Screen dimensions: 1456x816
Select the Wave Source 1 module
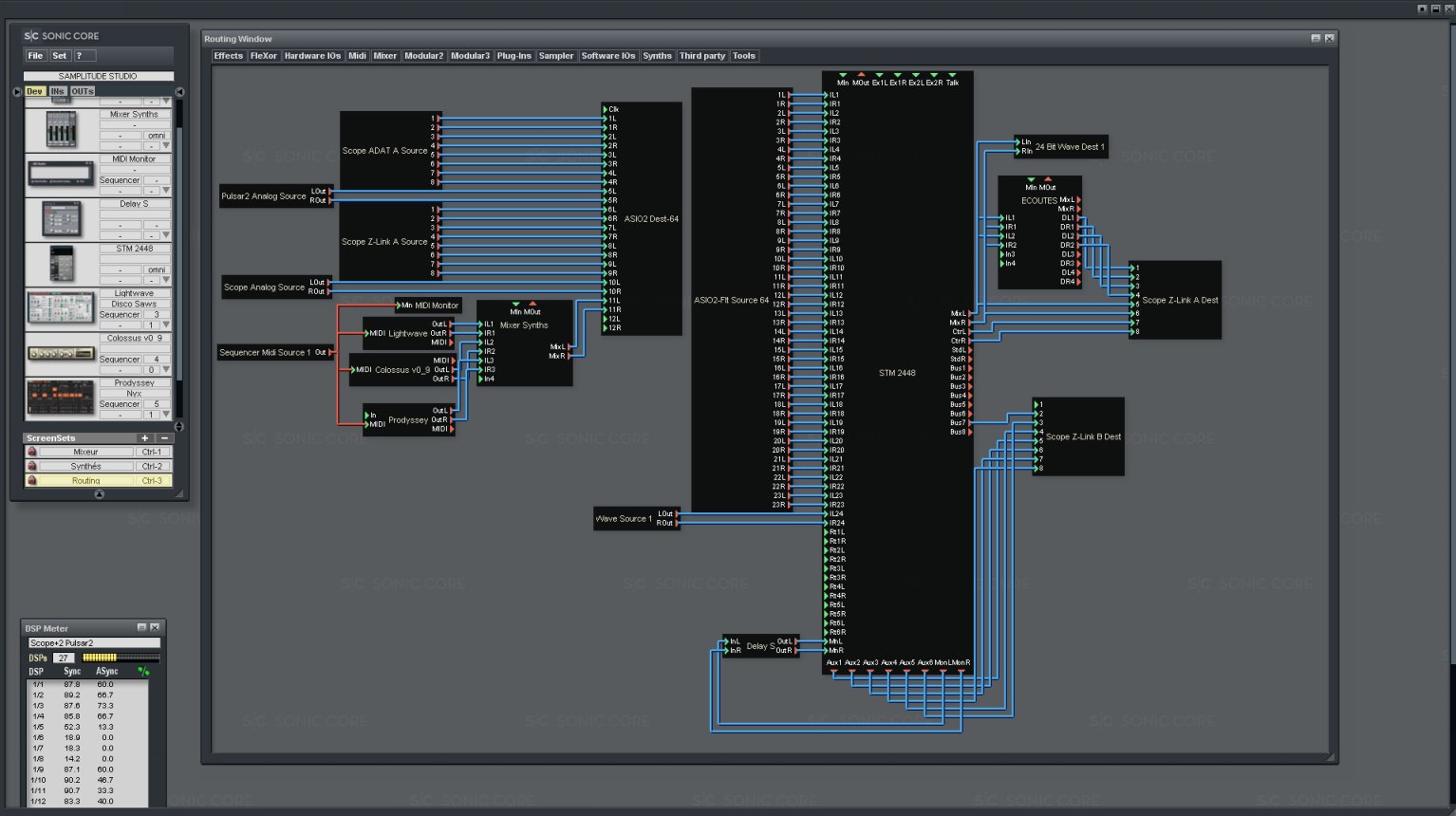636,519
